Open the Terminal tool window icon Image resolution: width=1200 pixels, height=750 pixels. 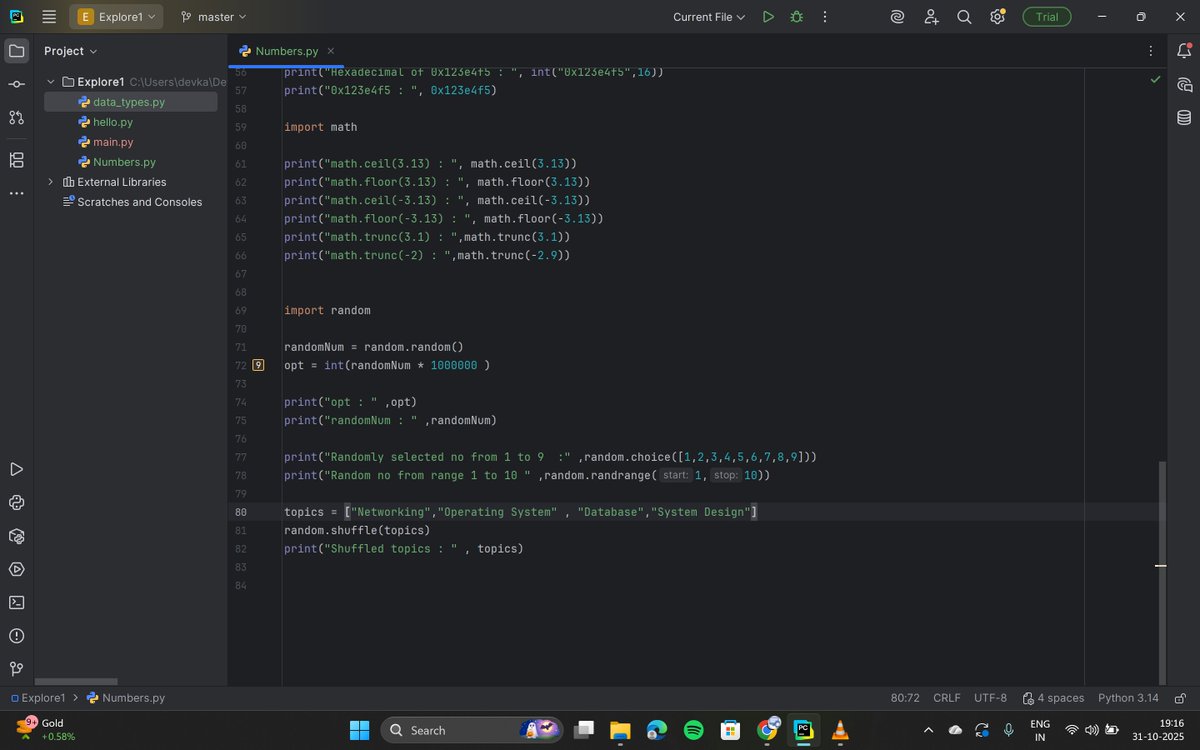point(16,602)
